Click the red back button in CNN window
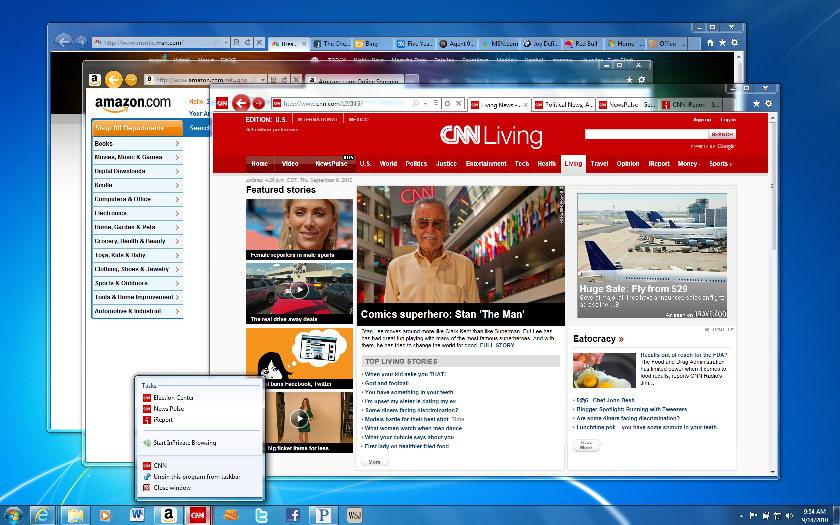 coord(240,103)
